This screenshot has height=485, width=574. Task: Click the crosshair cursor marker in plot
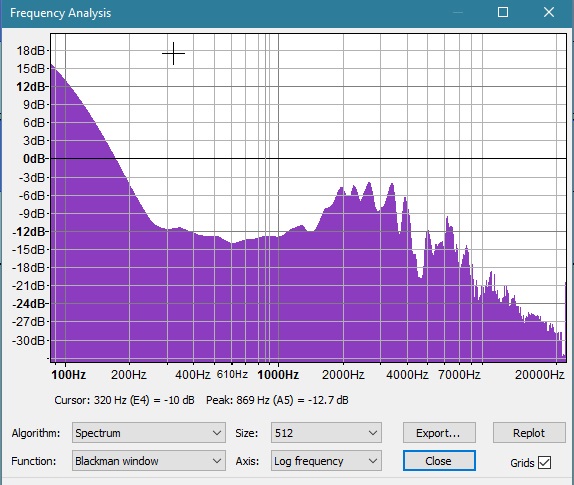[x=174, y=53]
